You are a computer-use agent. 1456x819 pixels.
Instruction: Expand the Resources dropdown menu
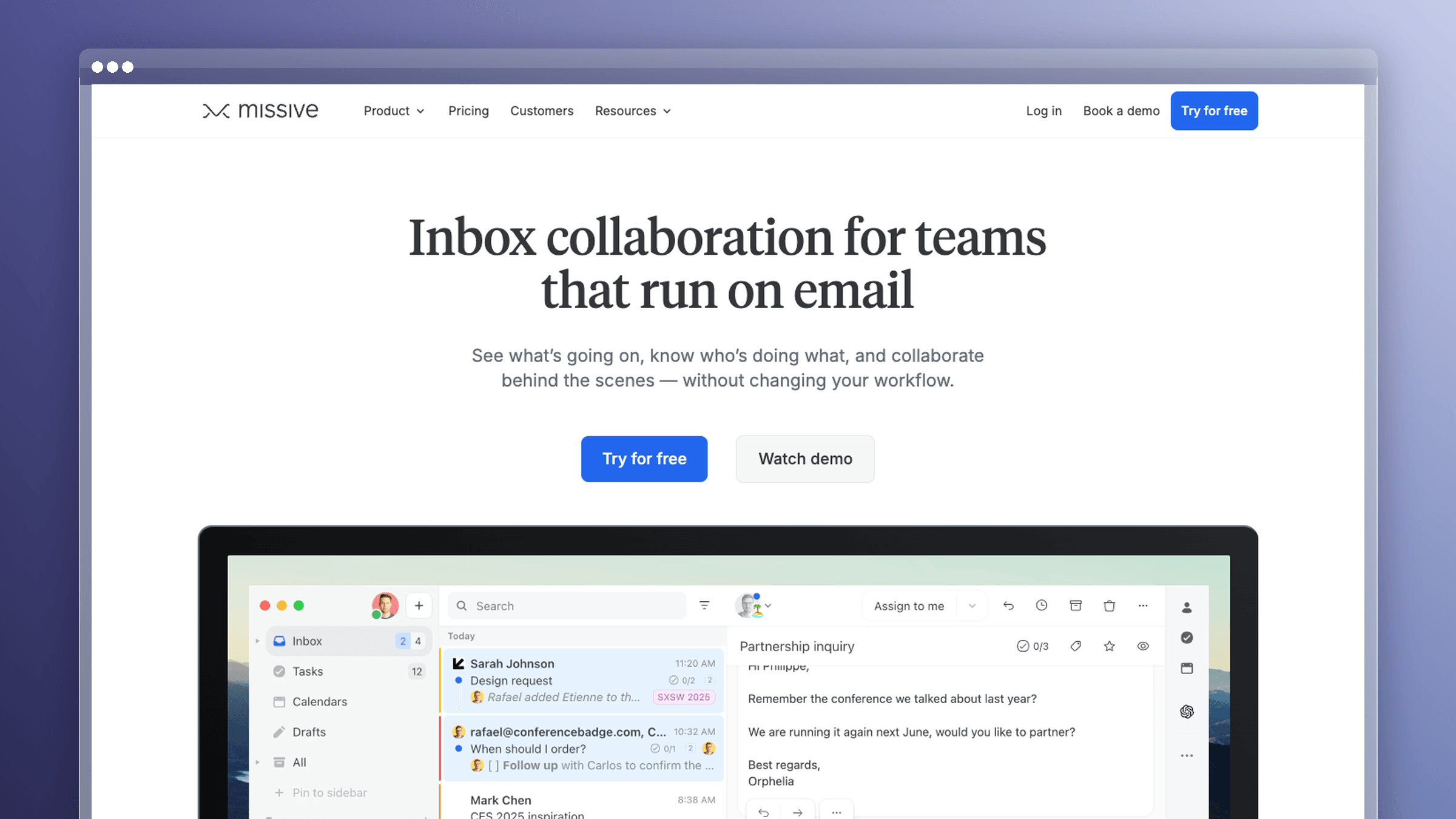[633, 111]
